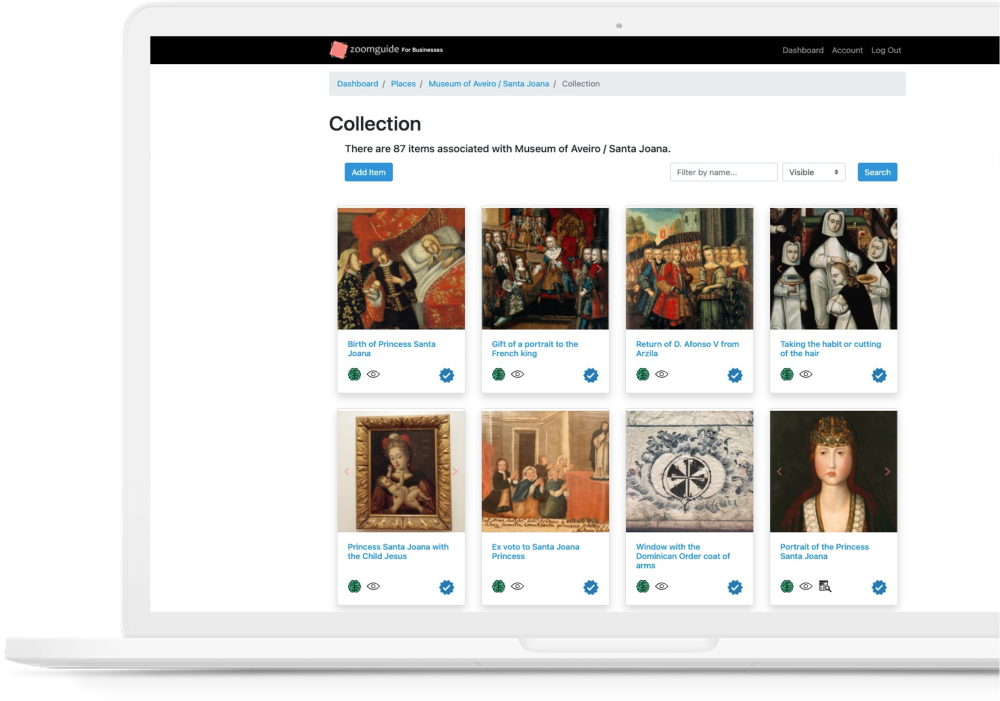The width and height of the screenshot is (1000, 701).
Task: Click the Gift of a portrait painting thumbnail
Action: pos(545,269)
